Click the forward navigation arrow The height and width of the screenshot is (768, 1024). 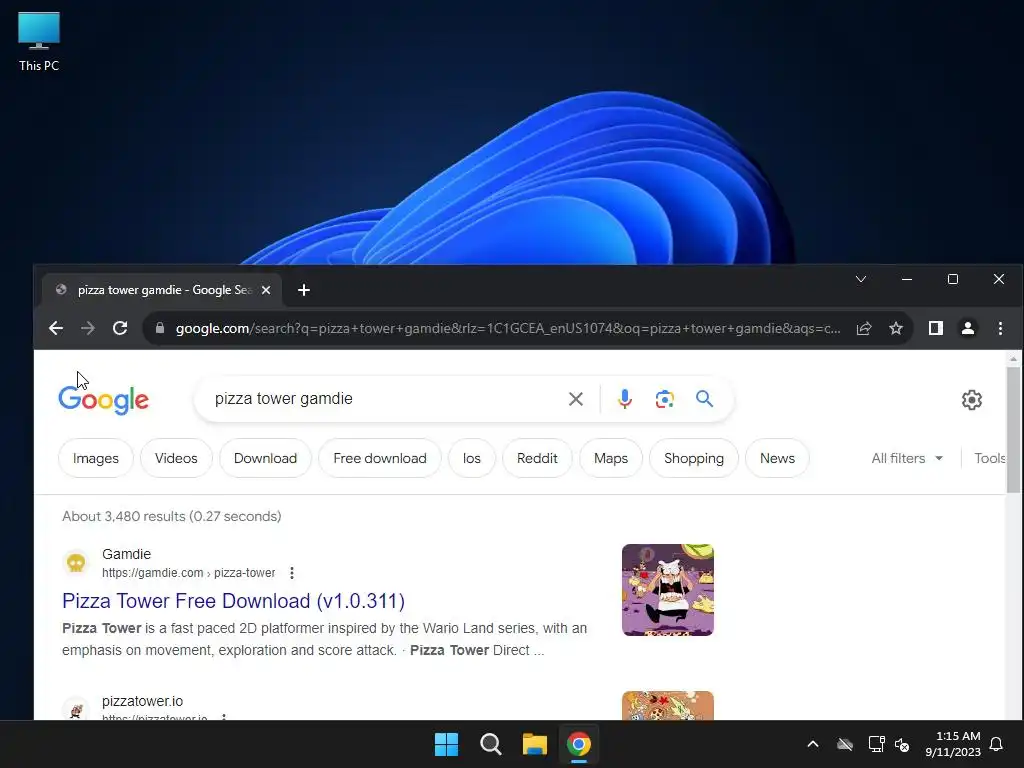[88, 328]
